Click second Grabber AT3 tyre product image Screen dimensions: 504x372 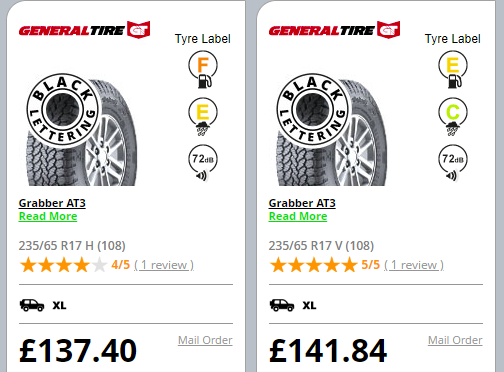[x=332, y=130]
